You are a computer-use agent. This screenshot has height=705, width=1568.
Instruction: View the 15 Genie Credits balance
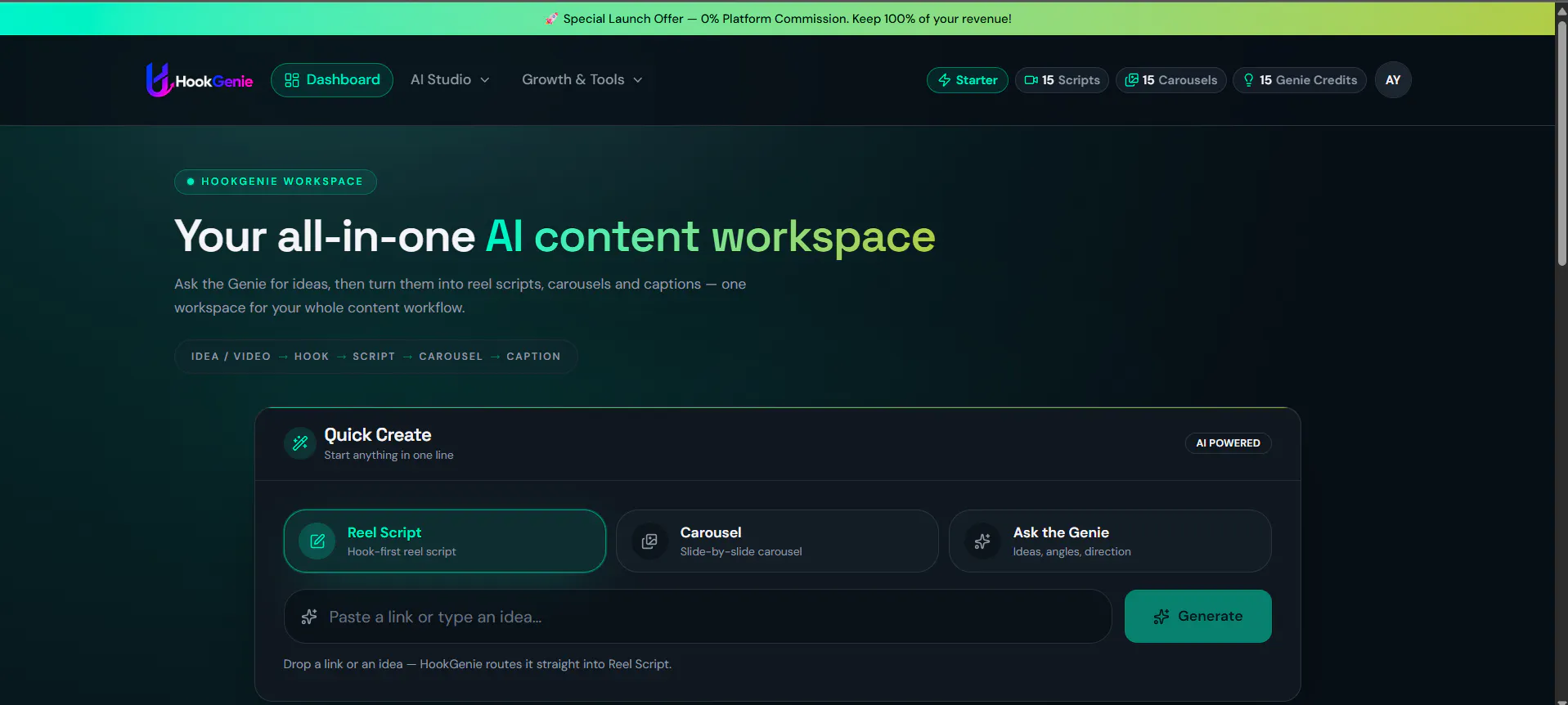tap(1300, 80)
